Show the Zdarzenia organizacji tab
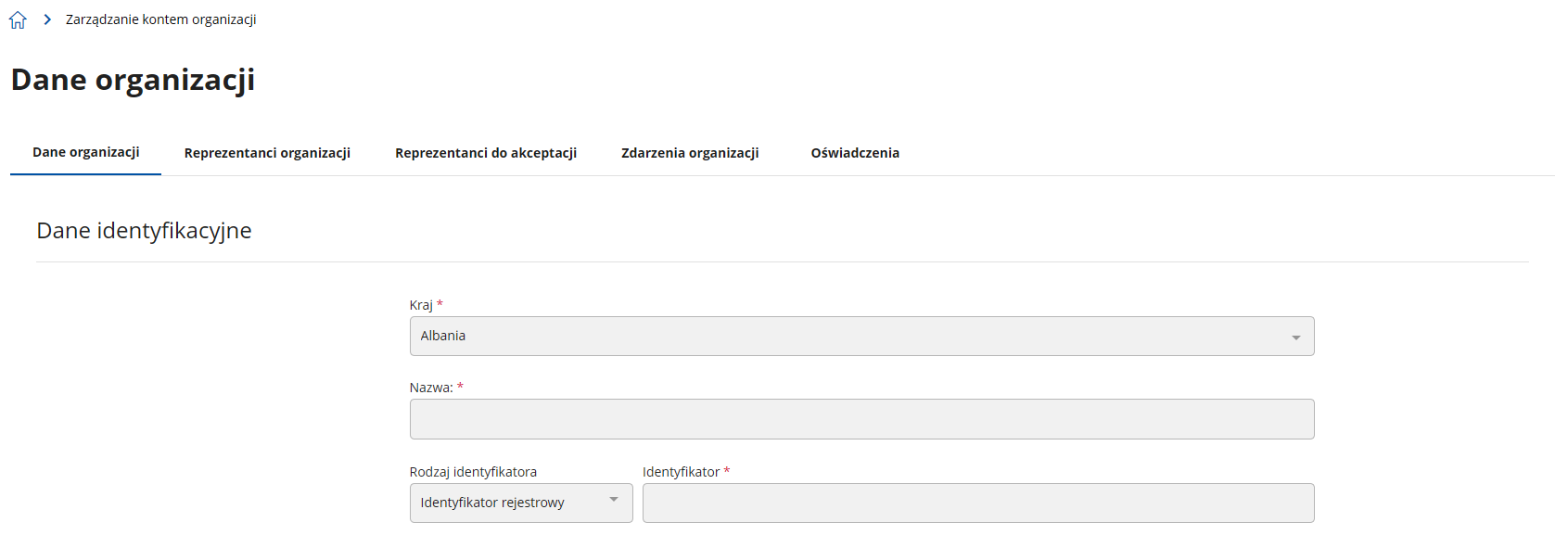The height and width of the screenshot is (535, 1568). 690,153
